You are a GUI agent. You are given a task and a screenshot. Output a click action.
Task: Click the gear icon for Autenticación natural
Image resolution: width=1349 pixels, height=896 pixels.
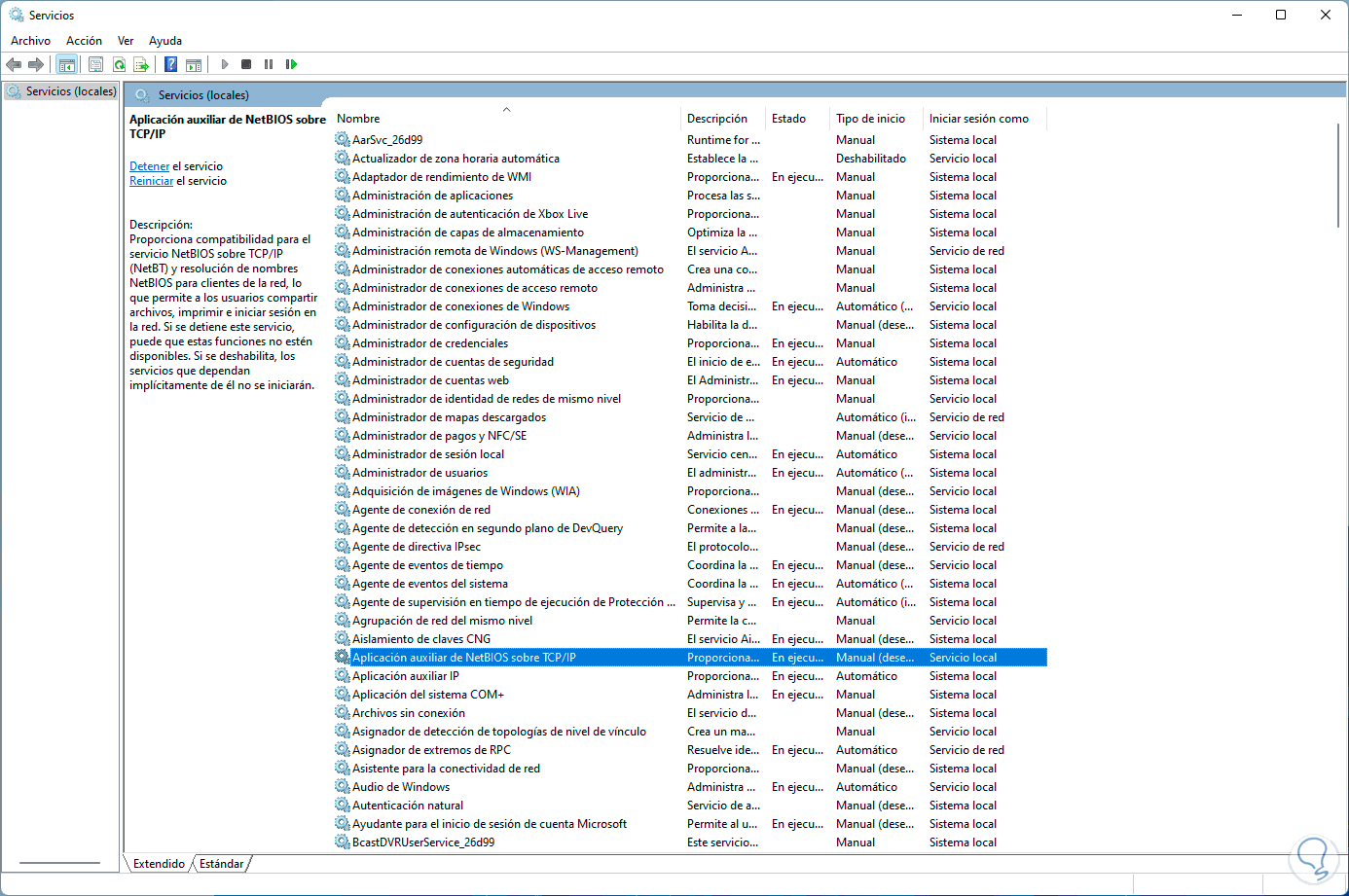click(343, 806)
